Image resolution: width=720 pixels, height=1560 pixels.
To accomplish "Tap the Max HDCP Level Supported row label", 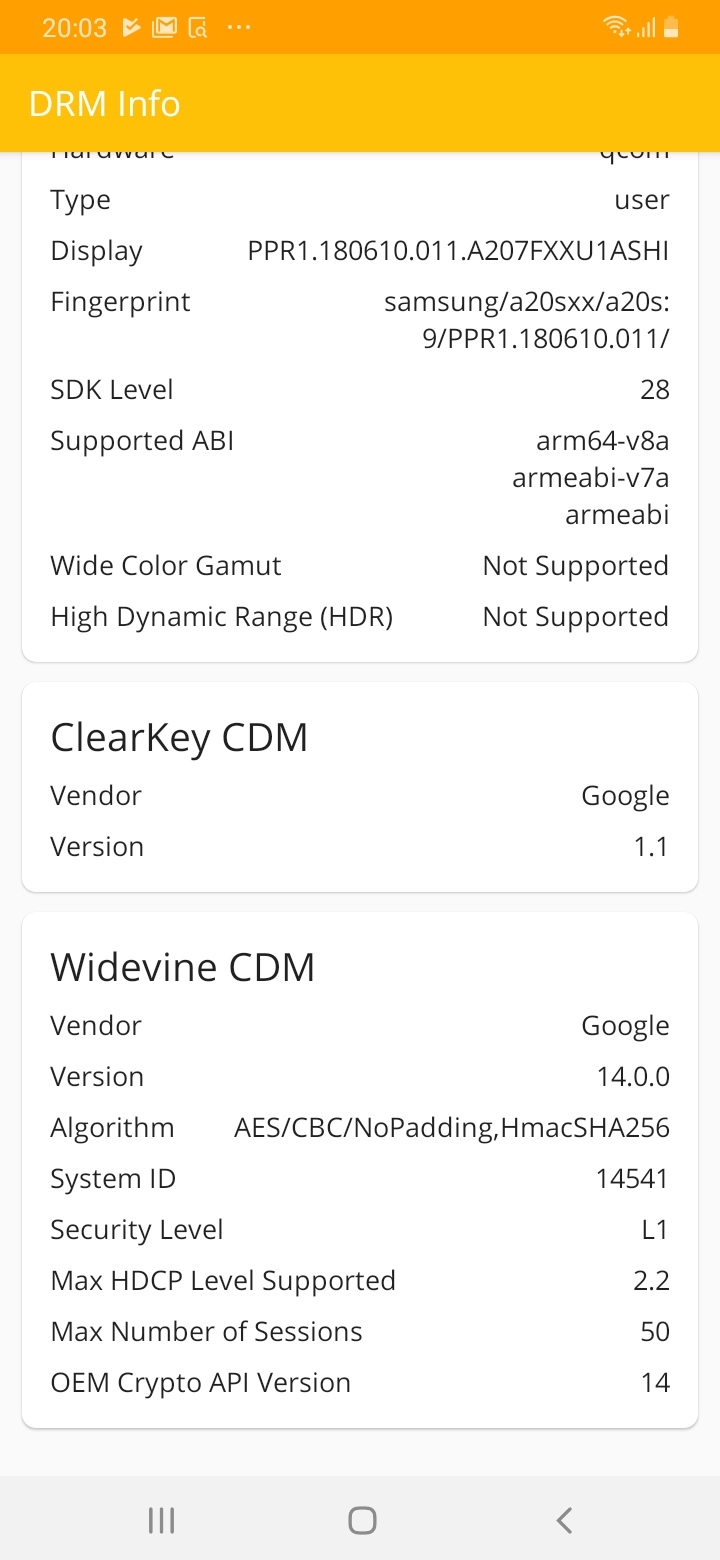I will [223, 1280].
